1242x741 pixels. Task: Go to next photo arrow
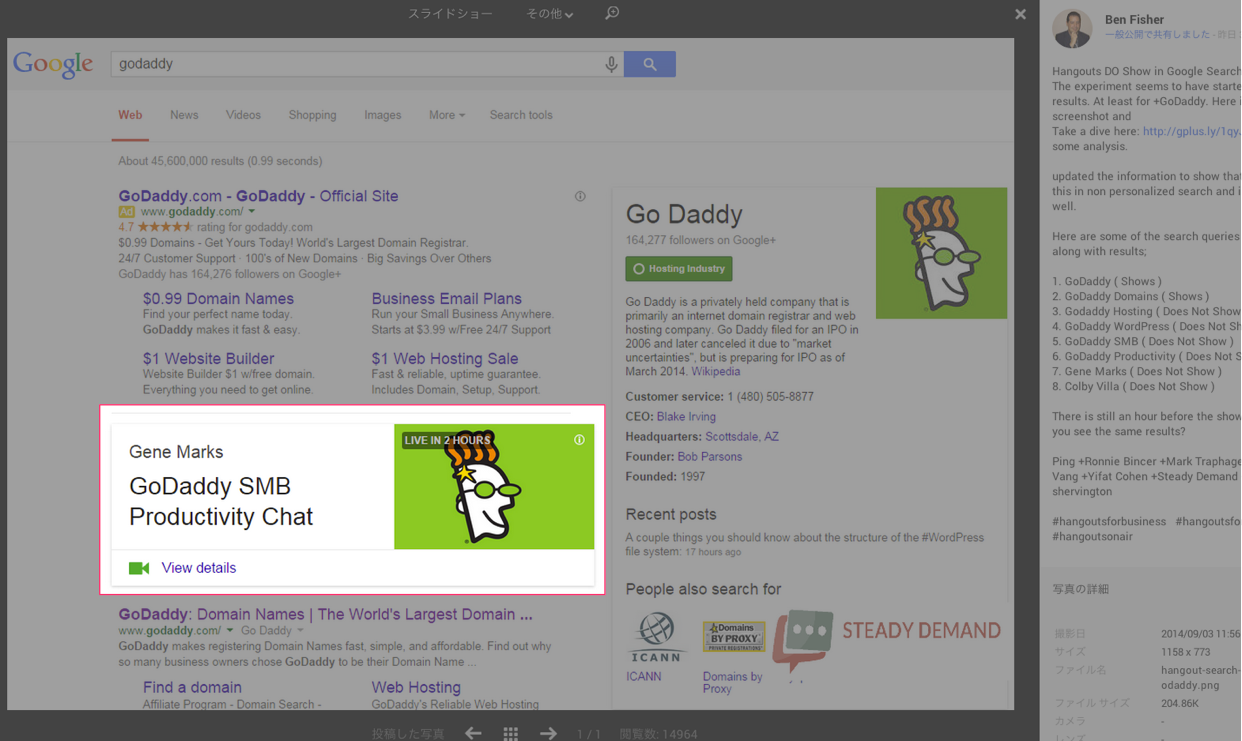[x=548, y=733]
